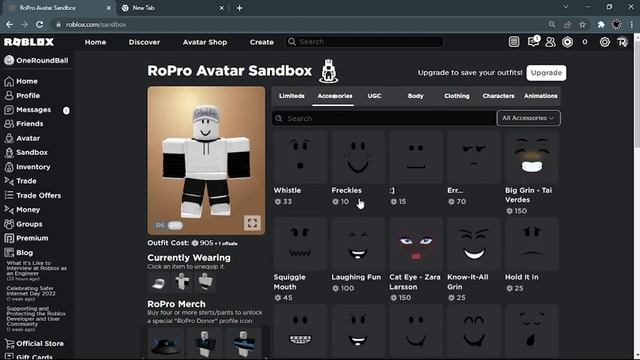Open the Create menu item

coord(262,42)
